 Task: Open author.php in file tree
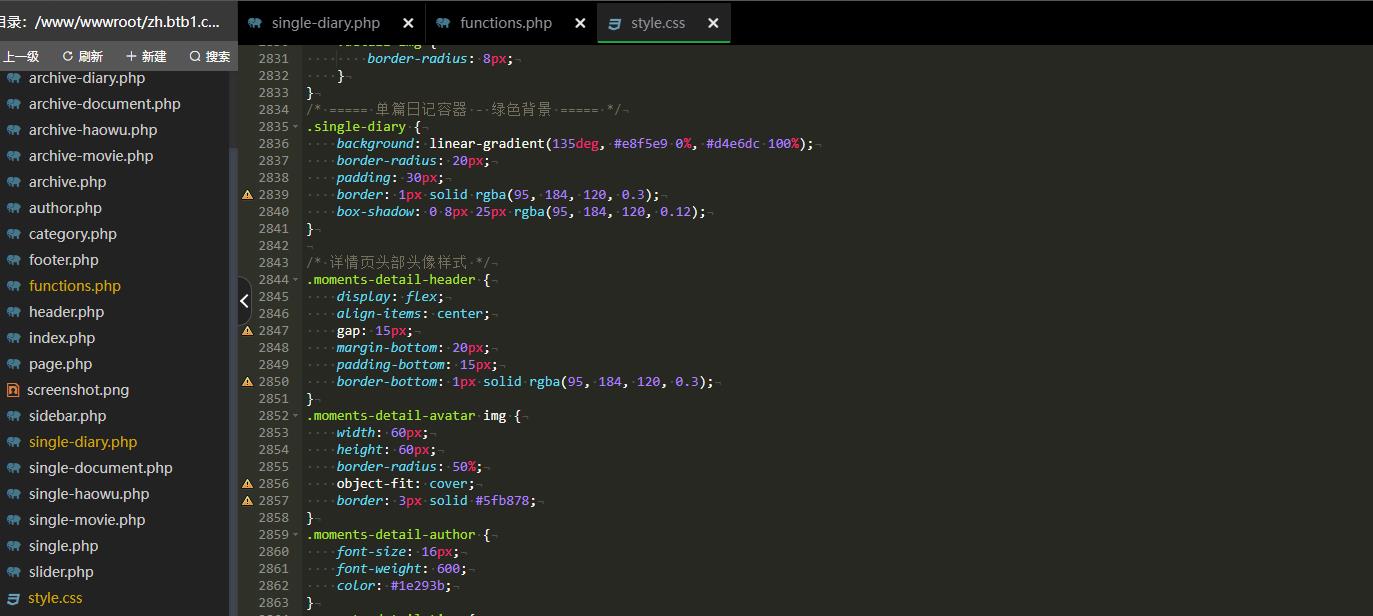click(x=65, y=208)
